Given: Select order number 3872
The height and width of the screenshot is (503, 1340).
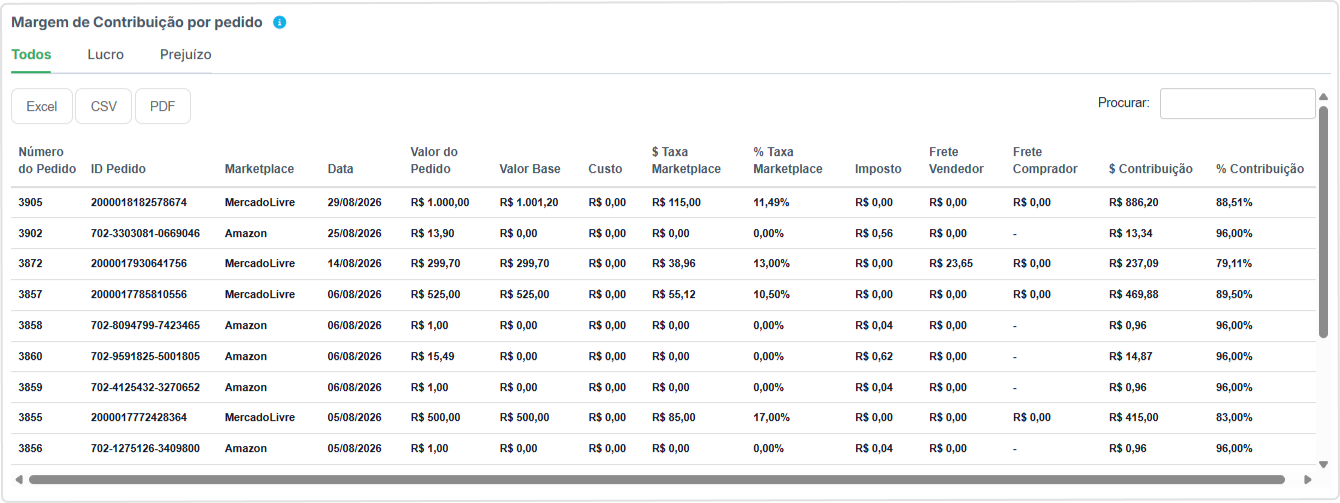Looking at the screenshot, I should pyautogui.click(x=30, y=264).
